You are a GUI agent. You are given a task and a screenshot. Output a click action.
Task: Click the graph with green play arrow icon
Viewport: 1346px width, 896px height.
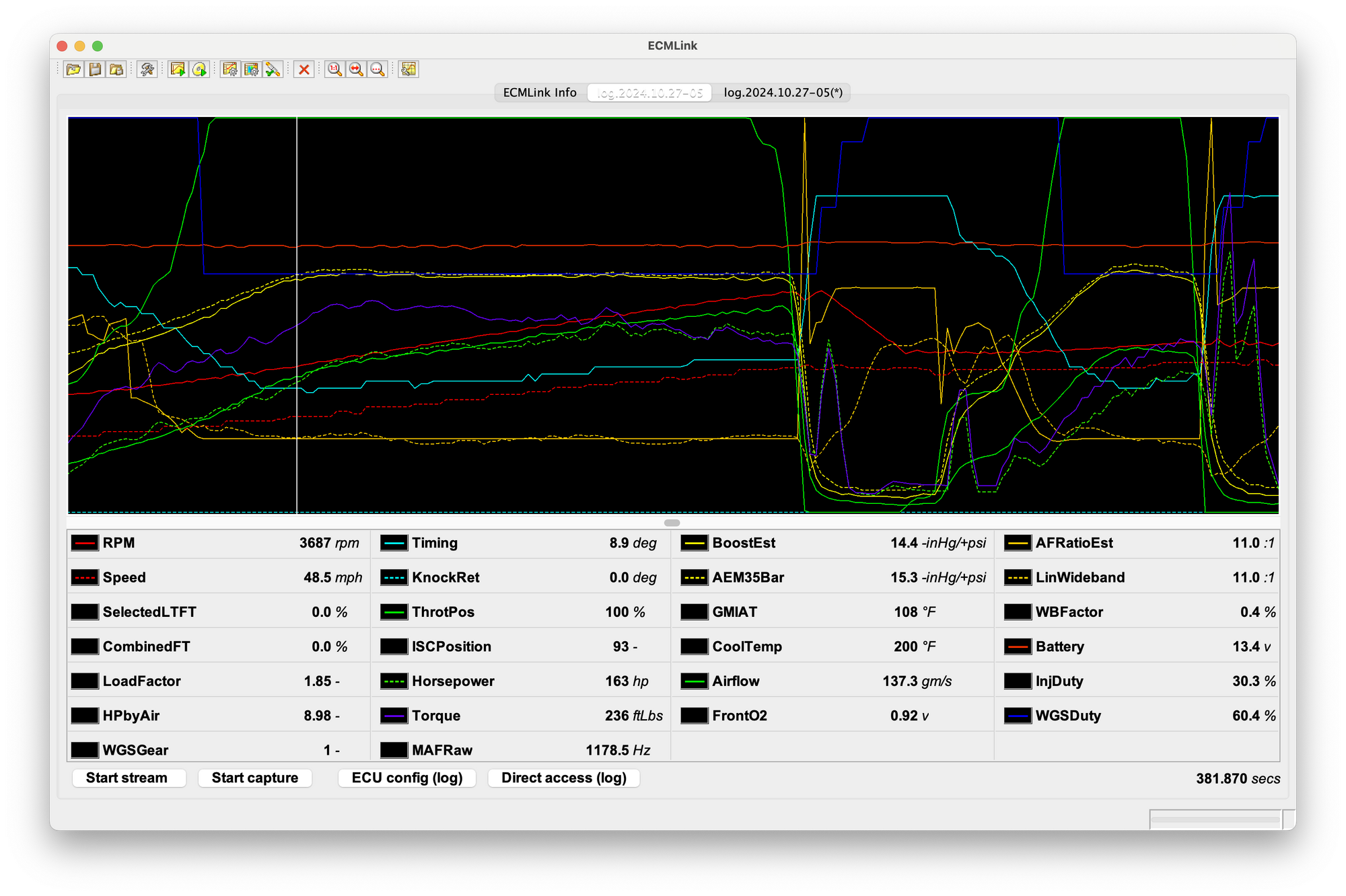coord(178,69)
